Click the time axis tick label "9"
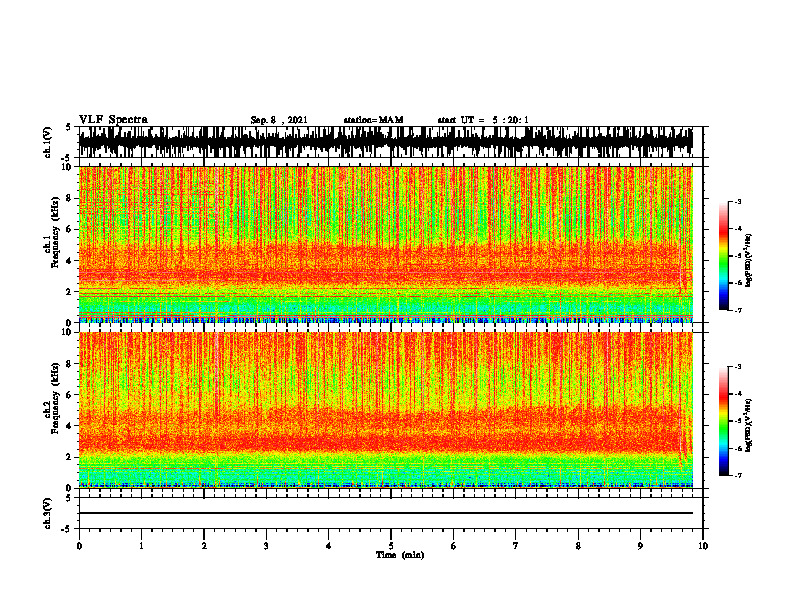792x612 pixels. click(640, 546)
